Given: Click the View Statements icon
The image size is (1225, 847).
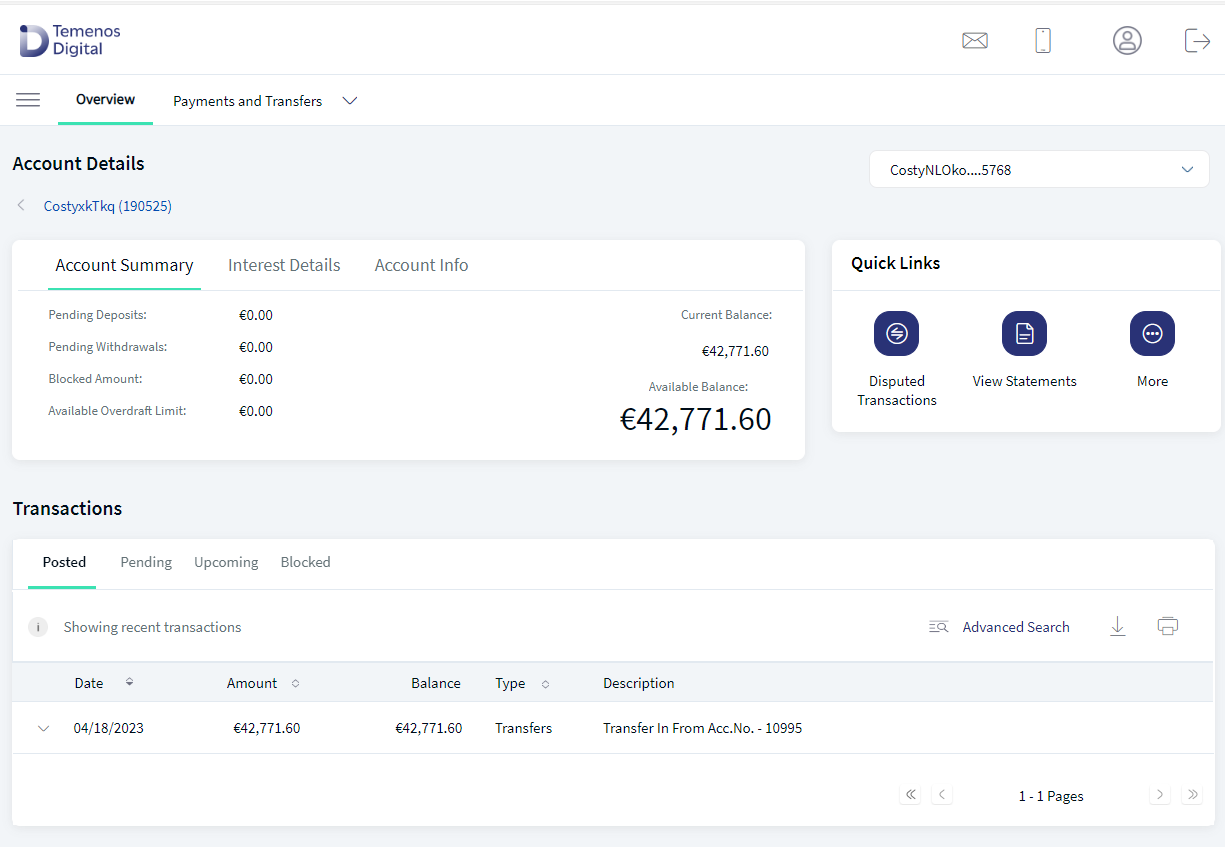Looking at the screenshot, I should click(1025, 334).
